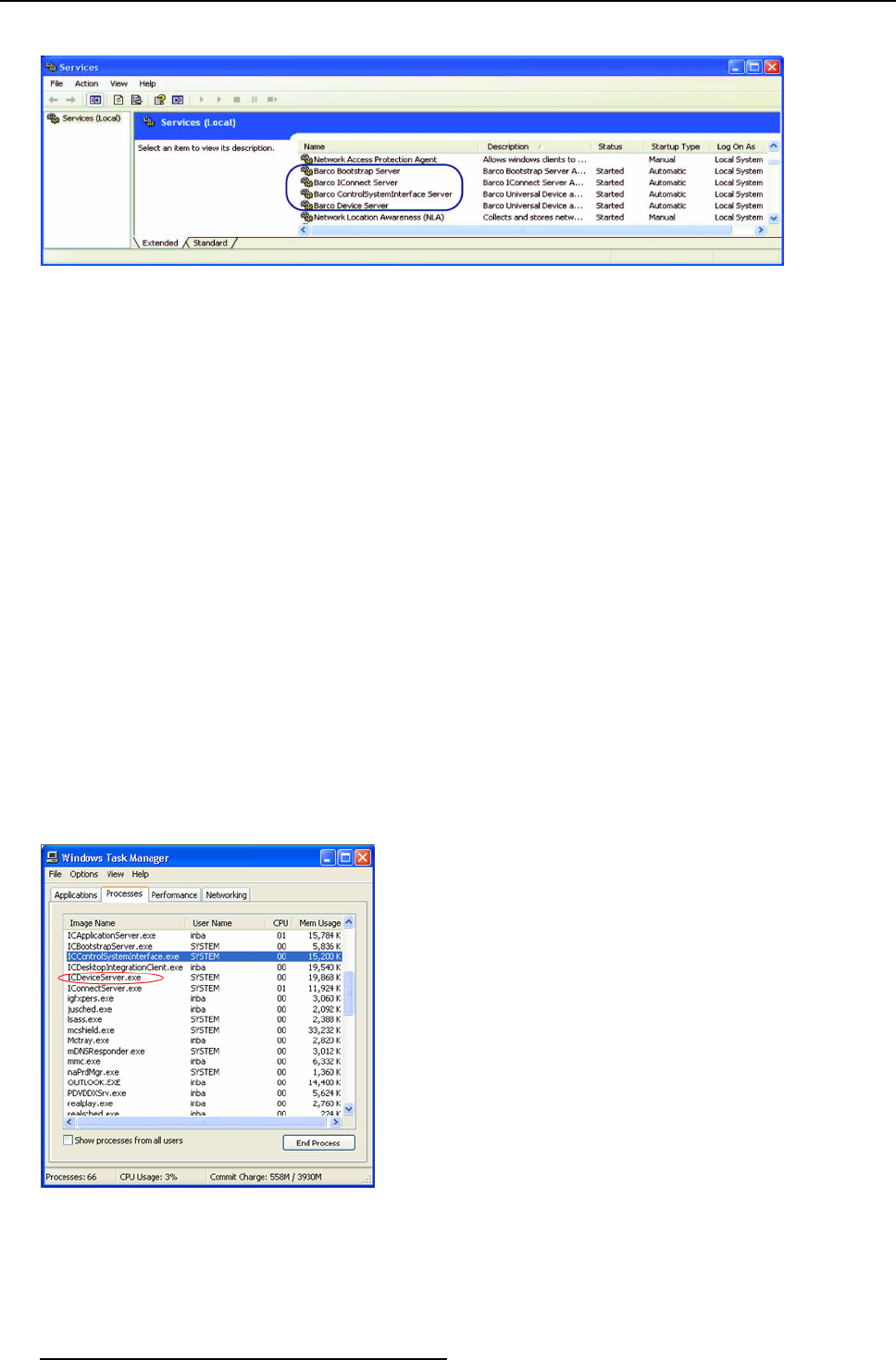Select ICApplicationServer.exe process

(204, 936)
